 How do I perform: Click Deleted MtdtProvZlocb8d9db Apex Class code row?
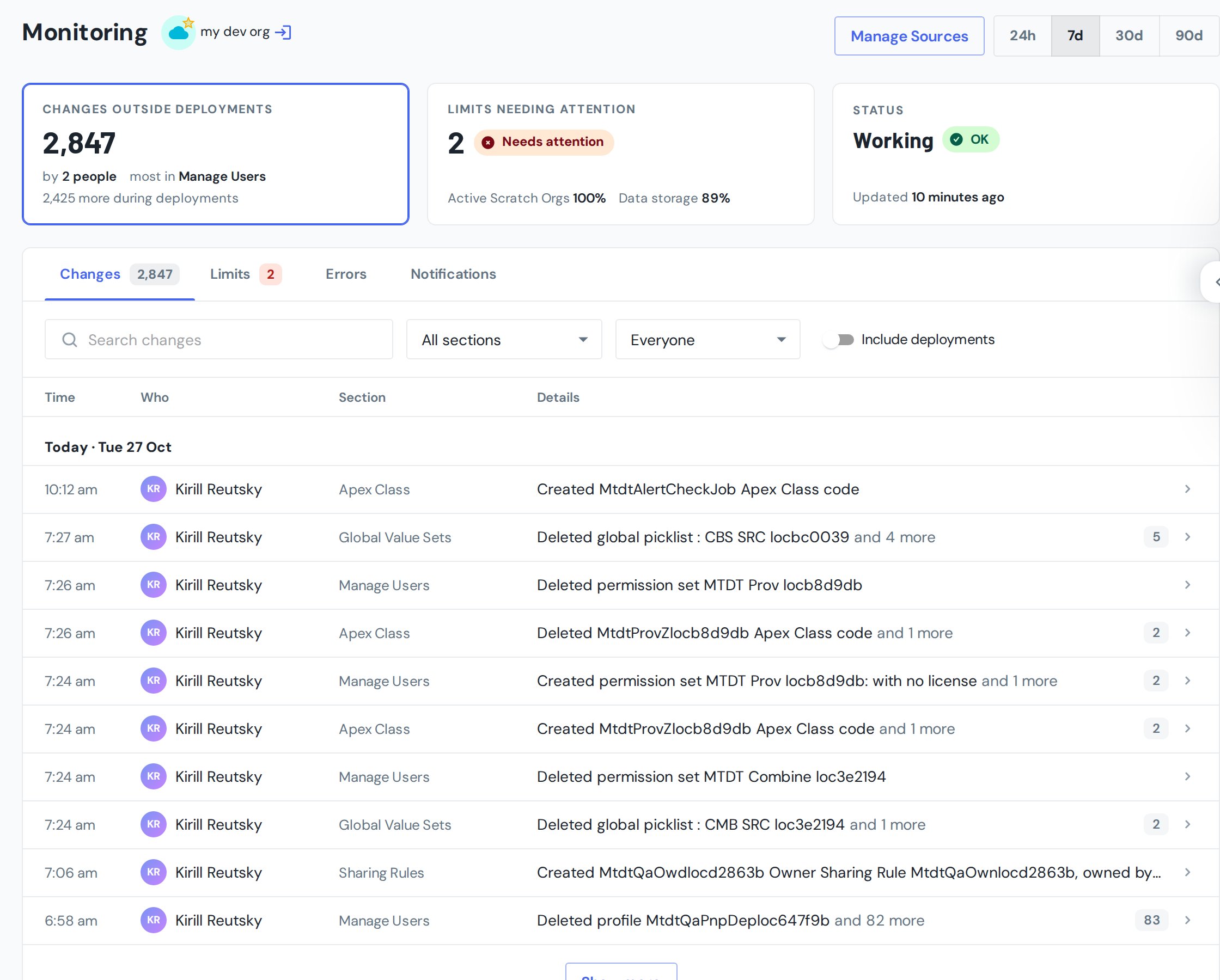(621, 633)
